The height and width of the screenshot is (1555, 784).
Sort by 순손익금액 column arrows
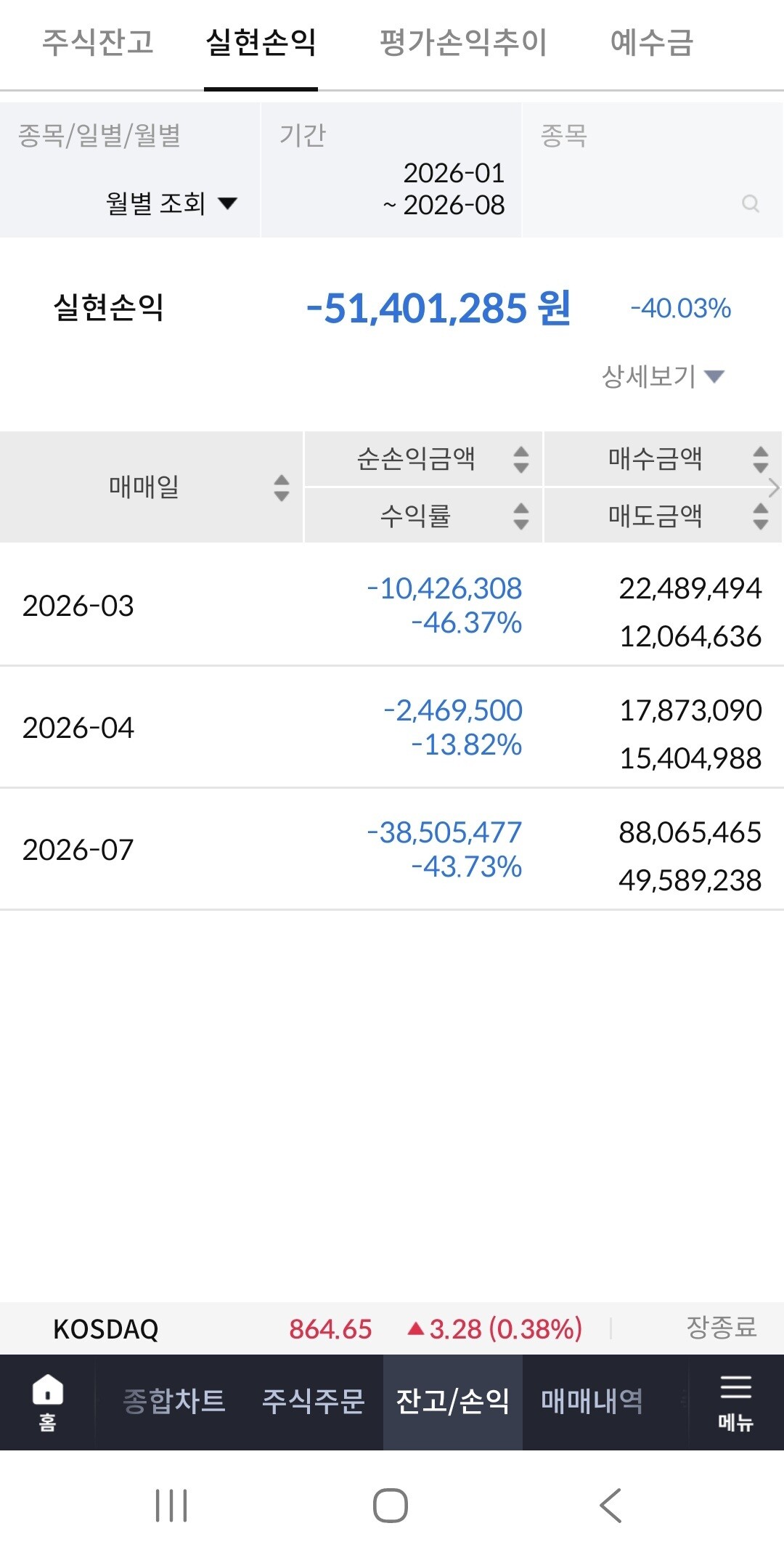pos(521,459)
